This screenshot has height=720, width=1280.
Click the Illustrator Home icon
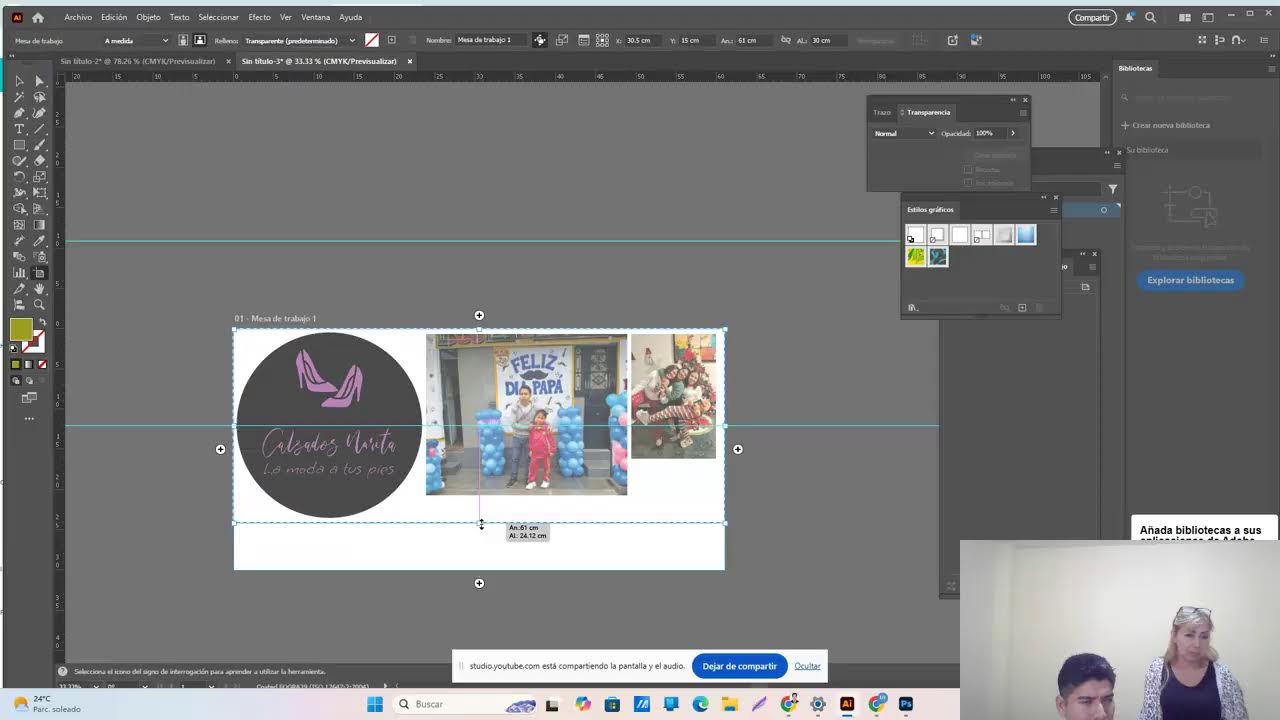pos(38,17)
